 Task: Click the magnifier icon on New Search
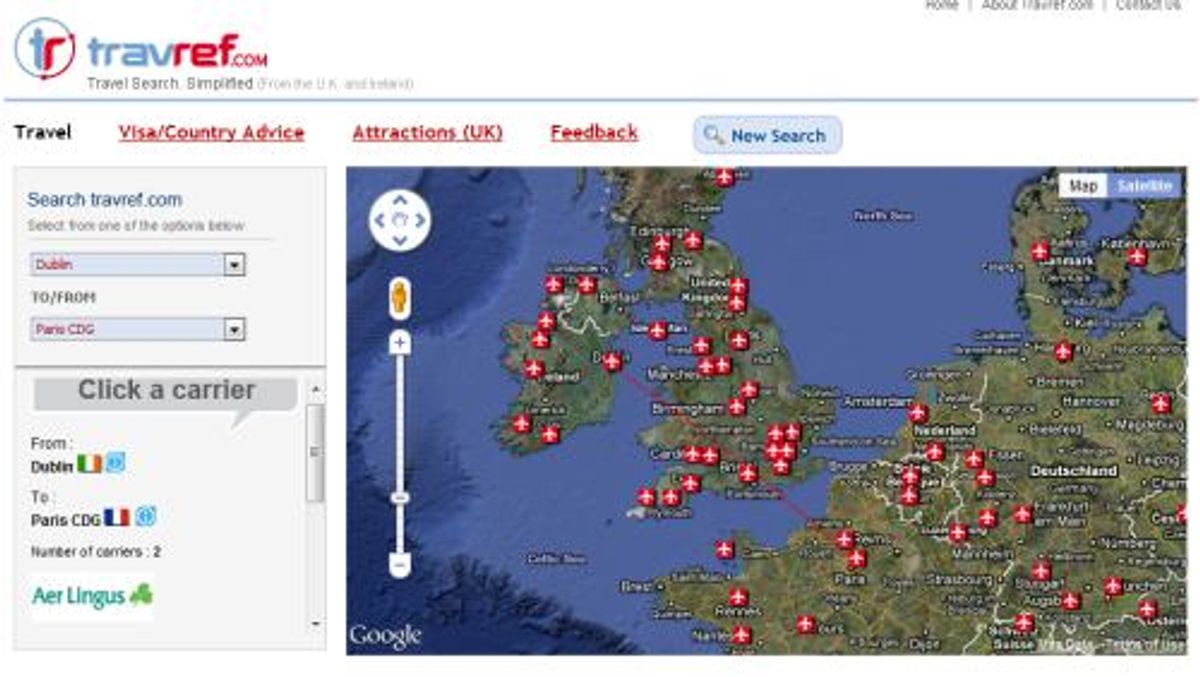click(712, 133)
